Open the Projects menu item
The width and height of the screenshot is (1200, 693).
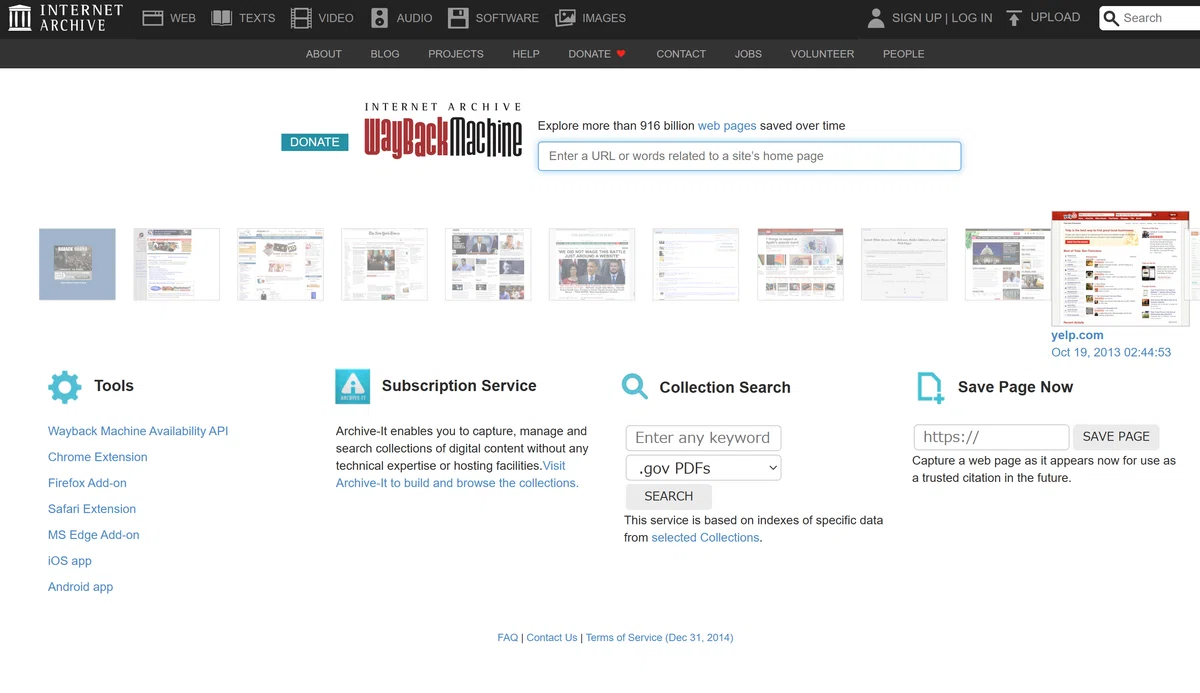click(456, 54)
